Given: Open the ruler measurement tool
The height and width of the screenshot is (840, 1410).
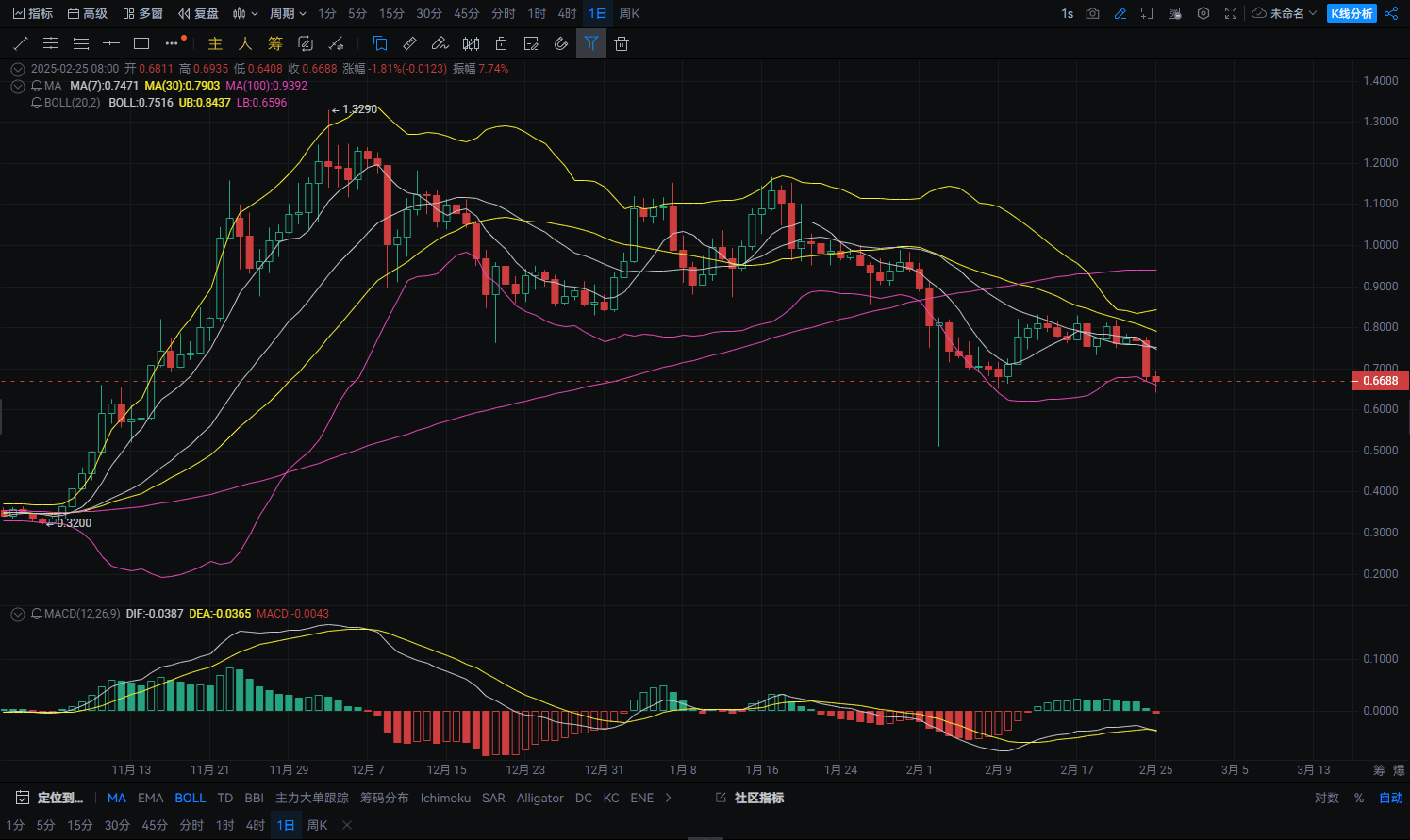Looking at the screenshot, I should point(409,43).
